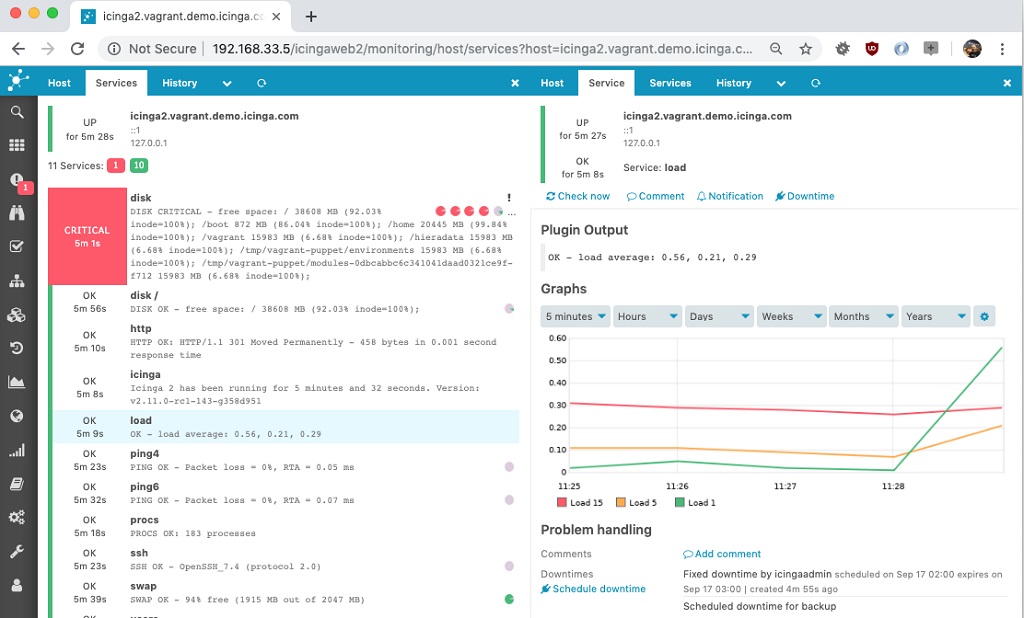Reload the page in the browser
Viewport: 1024px width, 618px height.
coord(78,48)
